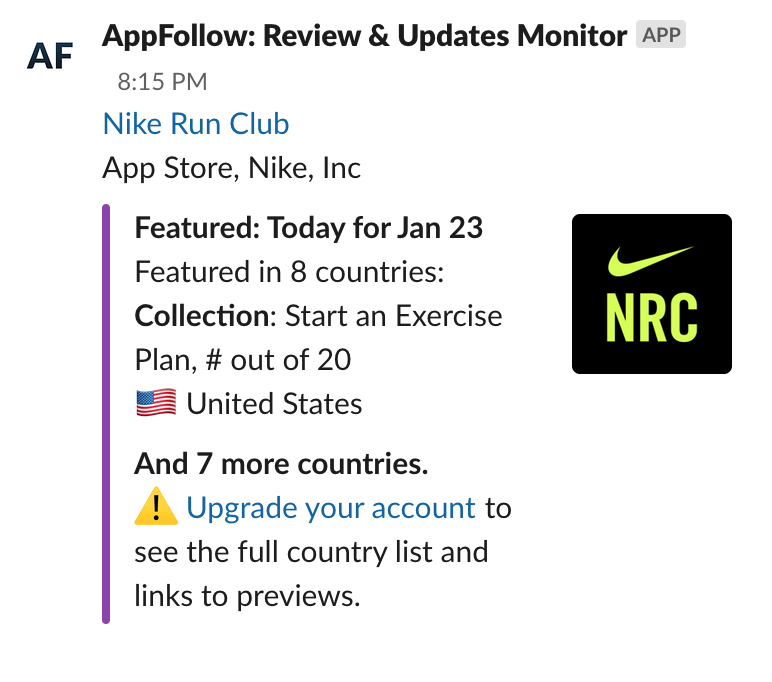Image resolution: width=772 pixels, height=682 pixels.
Task: Click the NRC app icon thumbnail
Action: 651,293
